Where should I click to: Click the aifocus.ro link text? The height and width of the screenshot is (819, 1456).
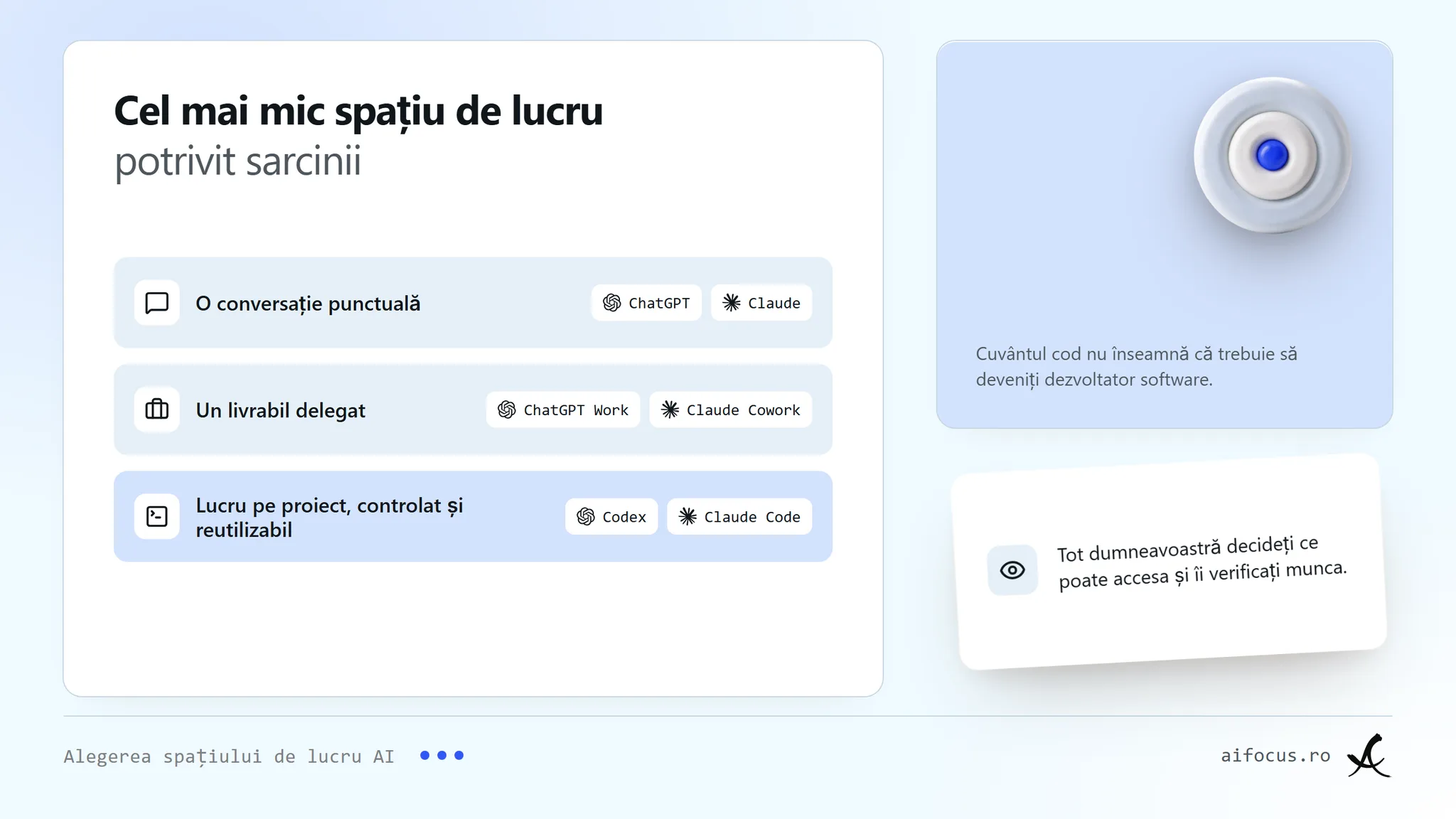pyautogui.click(x=1275, y=756)
